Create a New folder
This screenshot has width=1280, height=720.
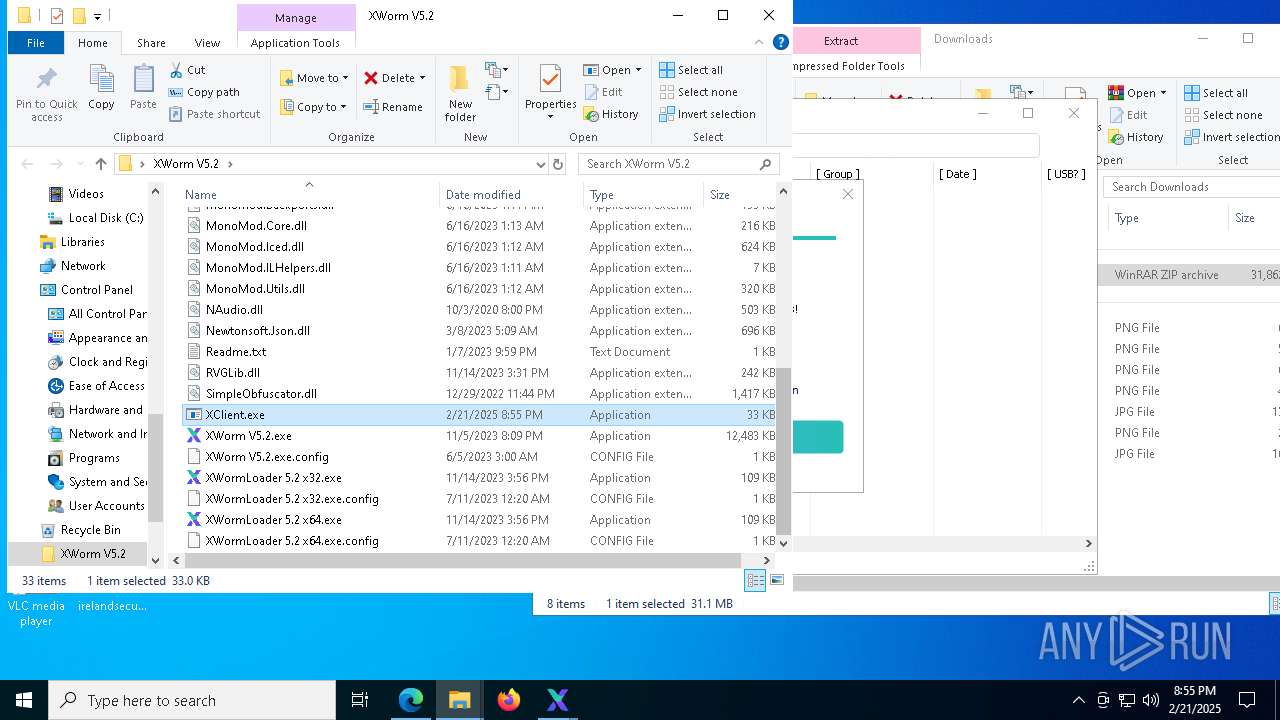tap(460, 94)
